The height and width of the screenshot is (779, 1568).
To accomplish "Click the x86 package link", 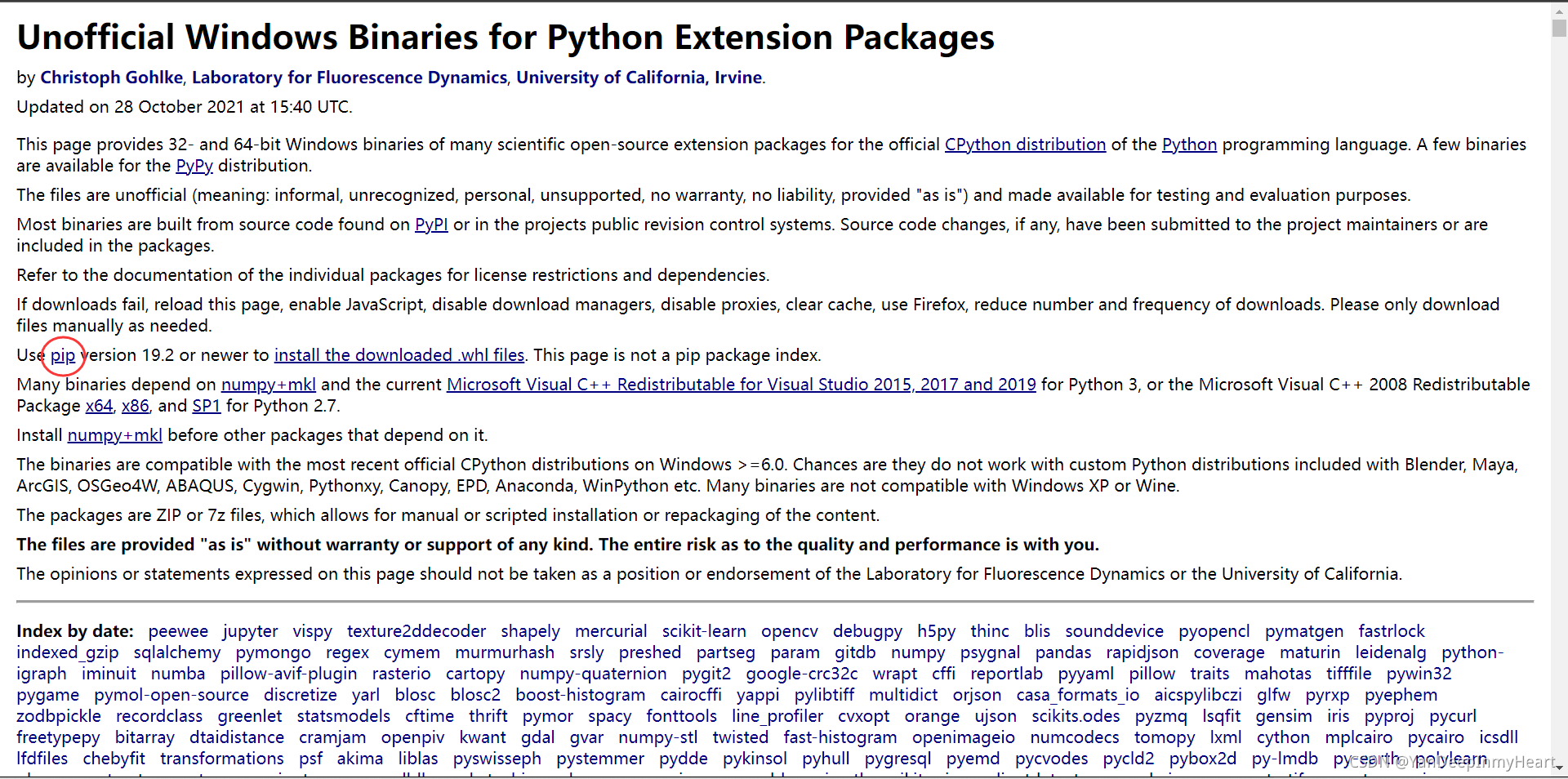I will point(136,406).
